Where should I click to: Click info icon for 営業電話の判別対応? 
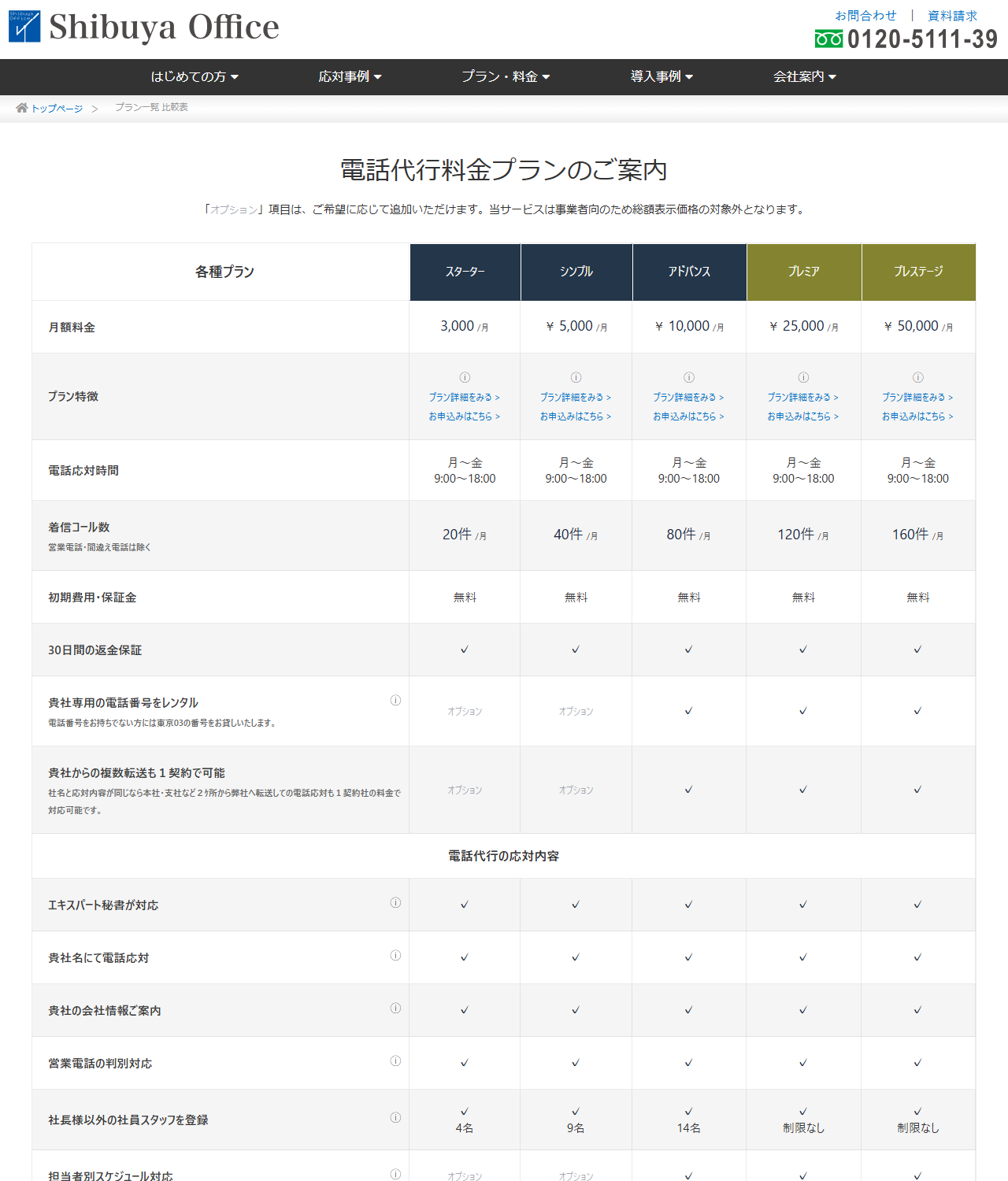[395, 1061]
